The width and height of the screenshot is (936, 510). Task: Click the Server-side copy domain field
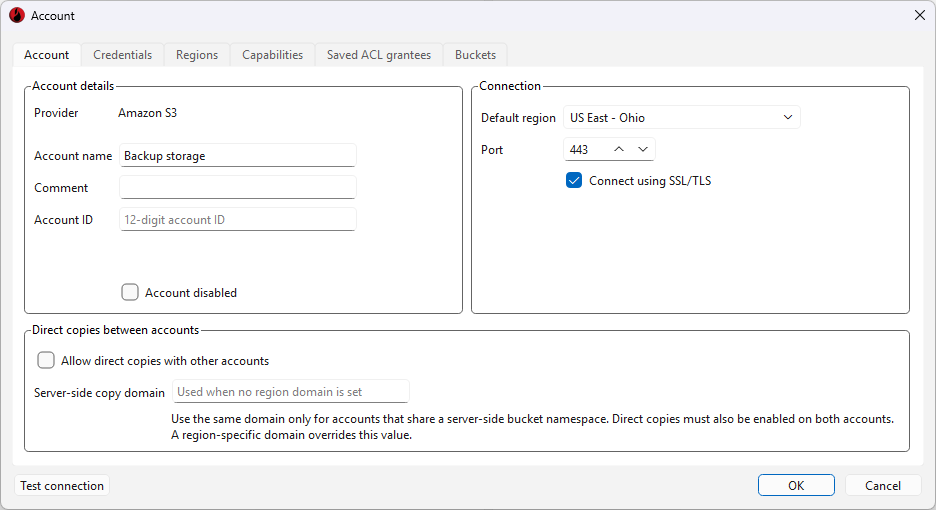(x=291, y=392)
